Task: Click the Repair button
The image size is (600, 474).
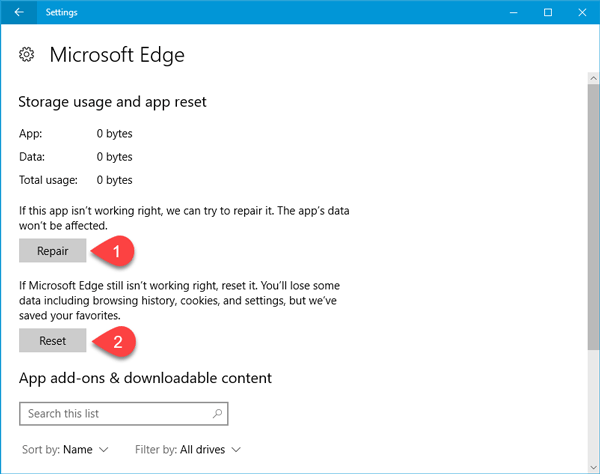Action: [53, 251]
